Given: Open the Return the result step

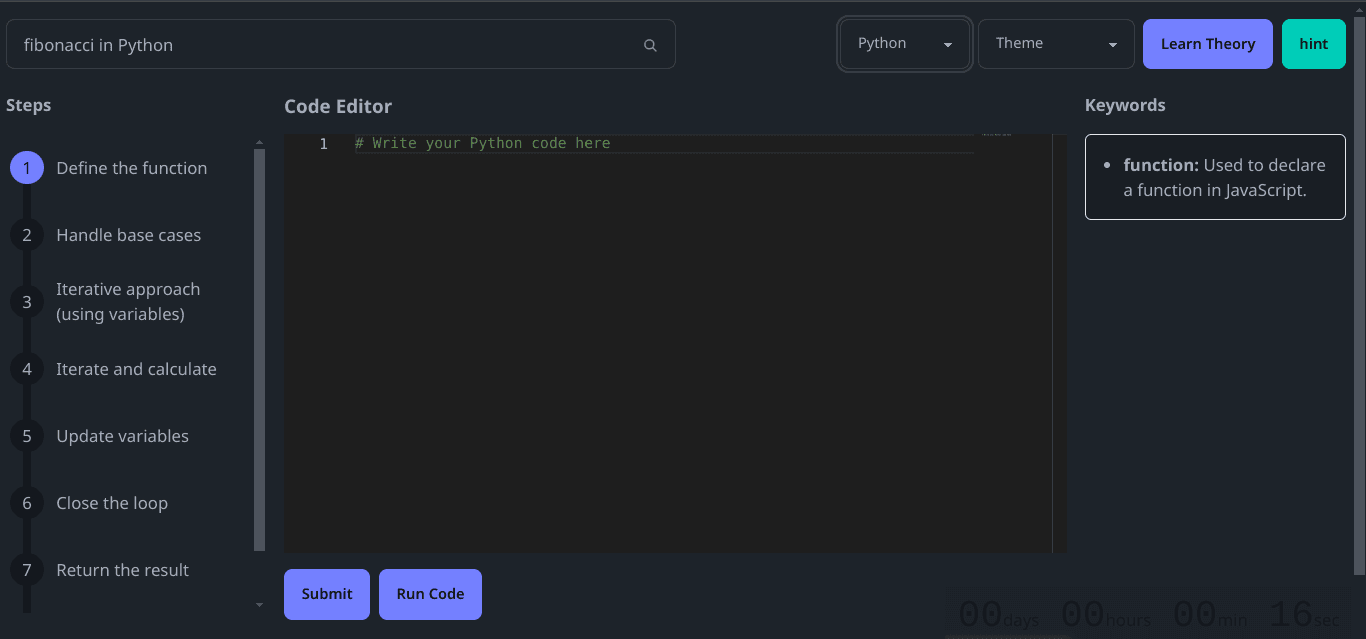Looking at the screenshot, I should [122, 570].
